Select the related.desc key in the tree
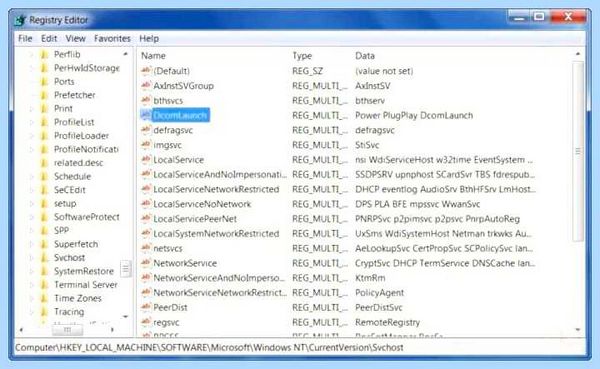The width and height of the screenshot is (600, 369). point(78,163)
